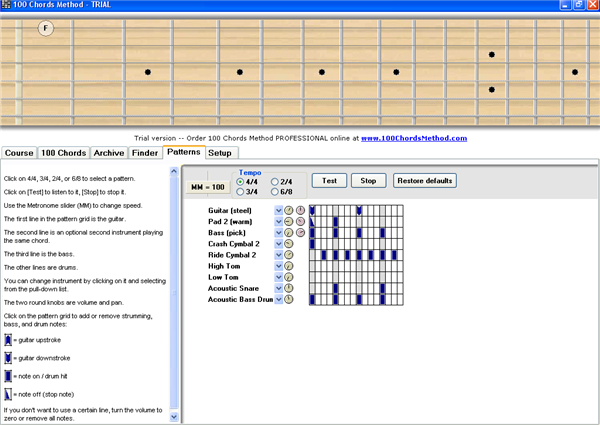
Task: Select the 3/4 tempo radio button
Action: click(x=240, y=191)
